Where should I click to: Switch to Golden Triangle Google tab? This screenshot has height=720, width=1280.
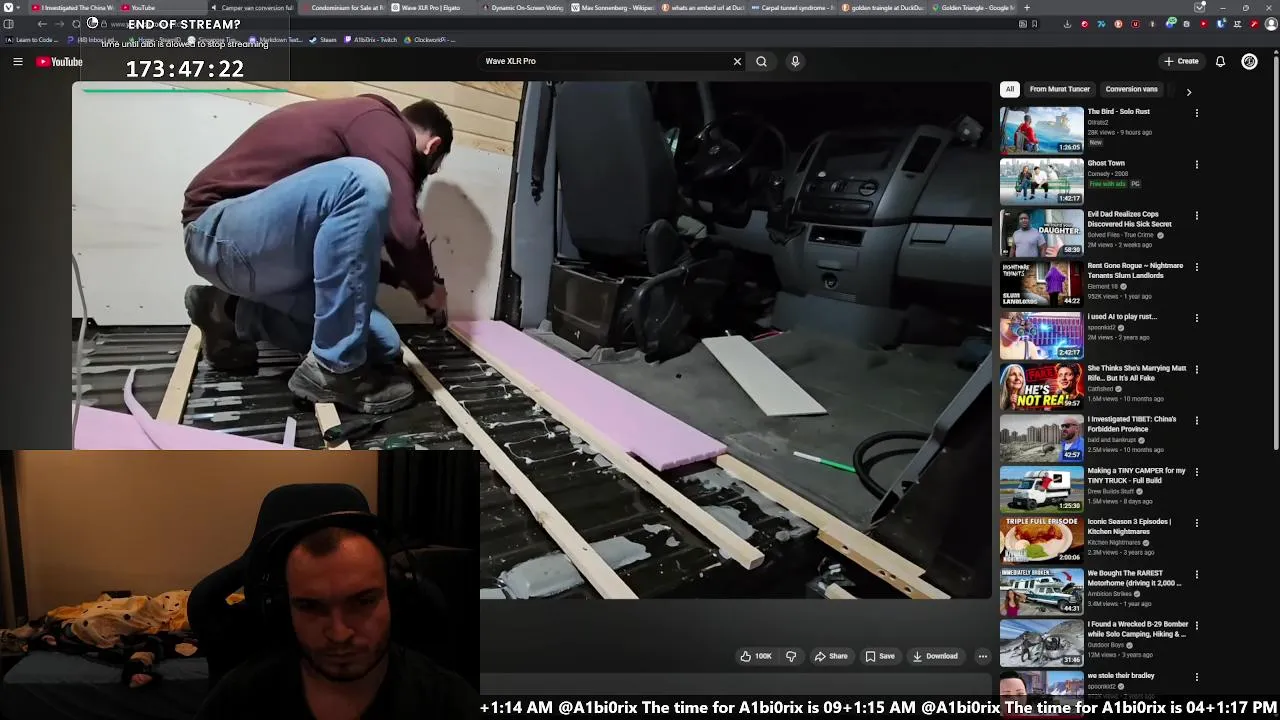click(971, 8)
